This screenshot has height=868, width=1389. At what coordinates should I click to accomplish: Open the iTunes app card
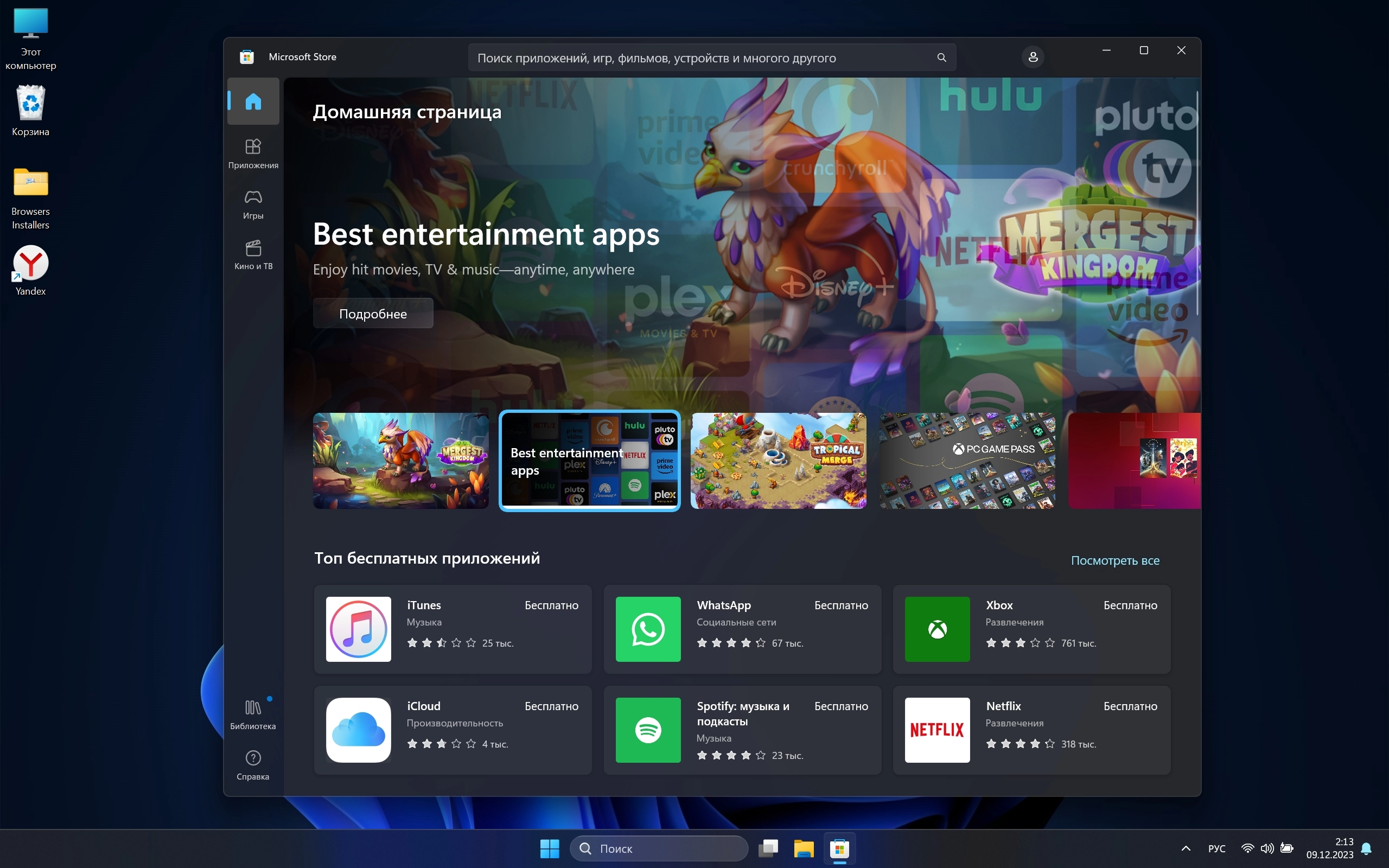click(453, 629)
